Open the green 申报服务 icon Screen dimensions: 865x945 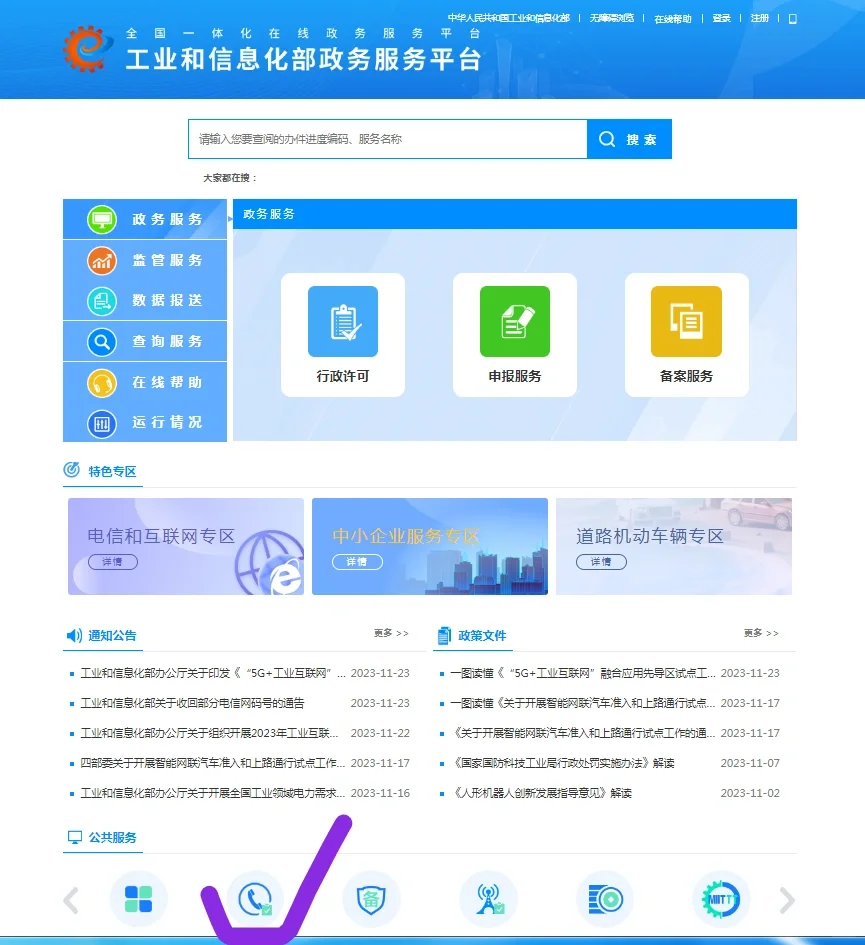pyautogui.click(x=515, y=321)
